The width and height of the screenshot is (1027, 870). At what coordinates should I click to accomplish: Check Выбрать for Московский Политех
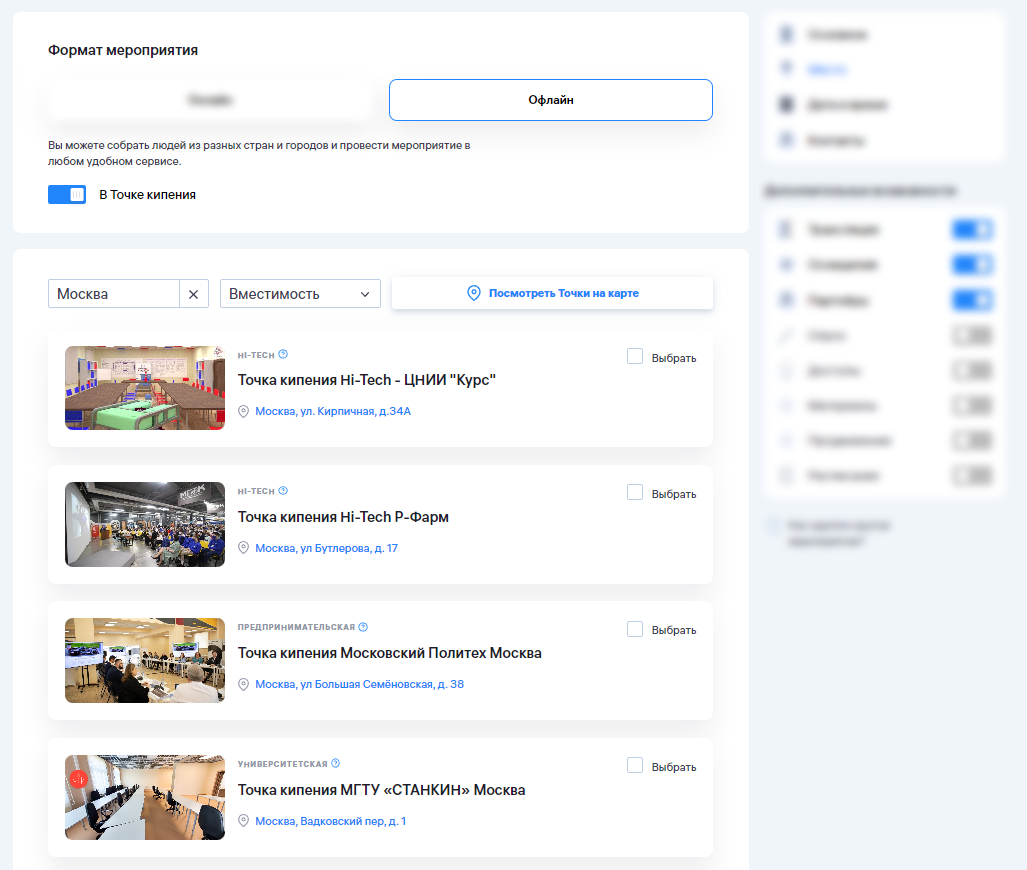coord(635,630)
